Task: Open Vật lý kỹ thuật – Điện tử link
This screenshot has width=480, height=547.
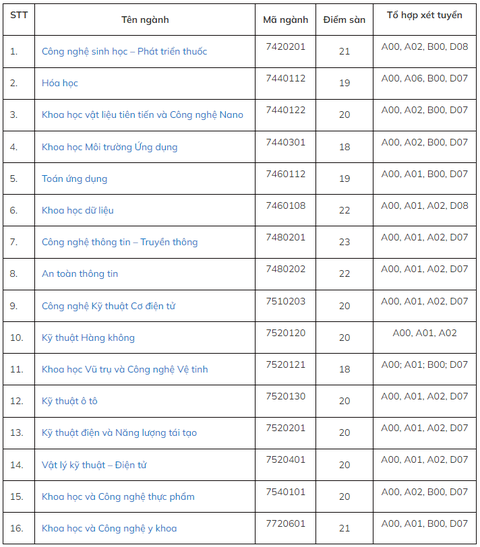Action: (x=94, y=465)
